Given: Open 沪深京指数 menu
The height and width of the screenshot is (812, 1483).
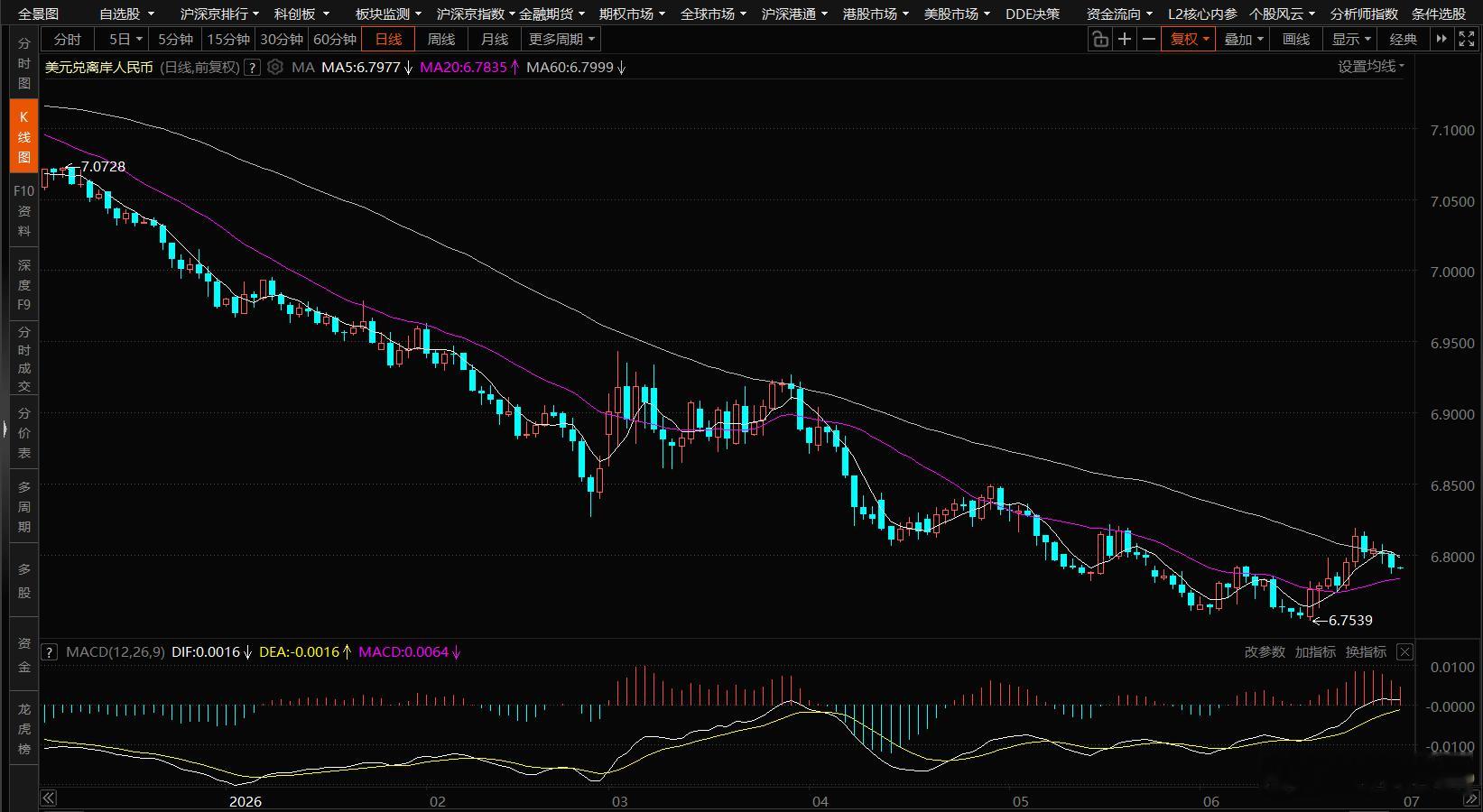Looking at the screenshot, I should tap(475, 14).
